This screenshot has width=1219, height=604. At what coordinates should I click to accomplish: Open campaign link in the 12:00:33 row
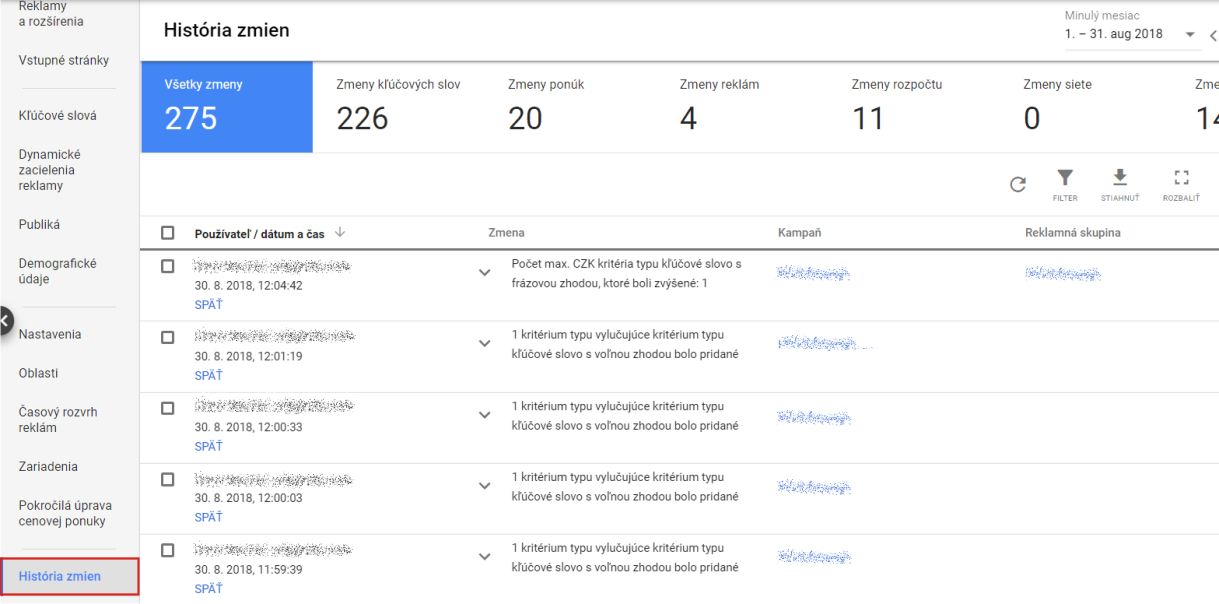click(814, 416)
